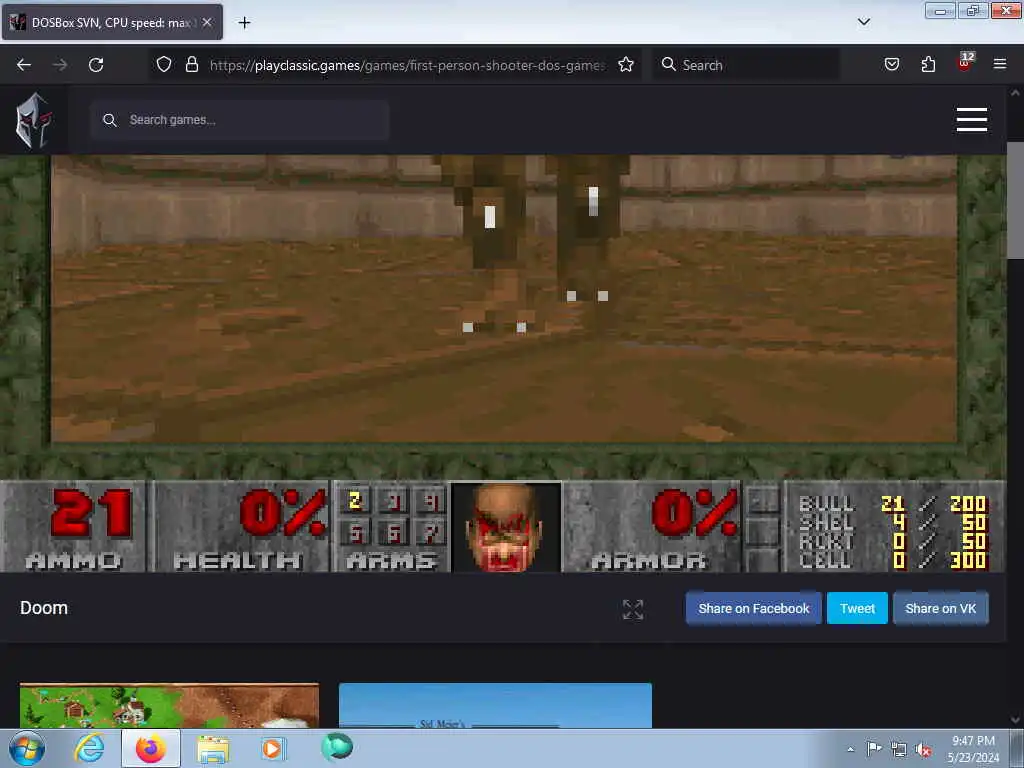The image size is (1024, 768).
Task: Click Share on VK button
Action: coord(940,609)
